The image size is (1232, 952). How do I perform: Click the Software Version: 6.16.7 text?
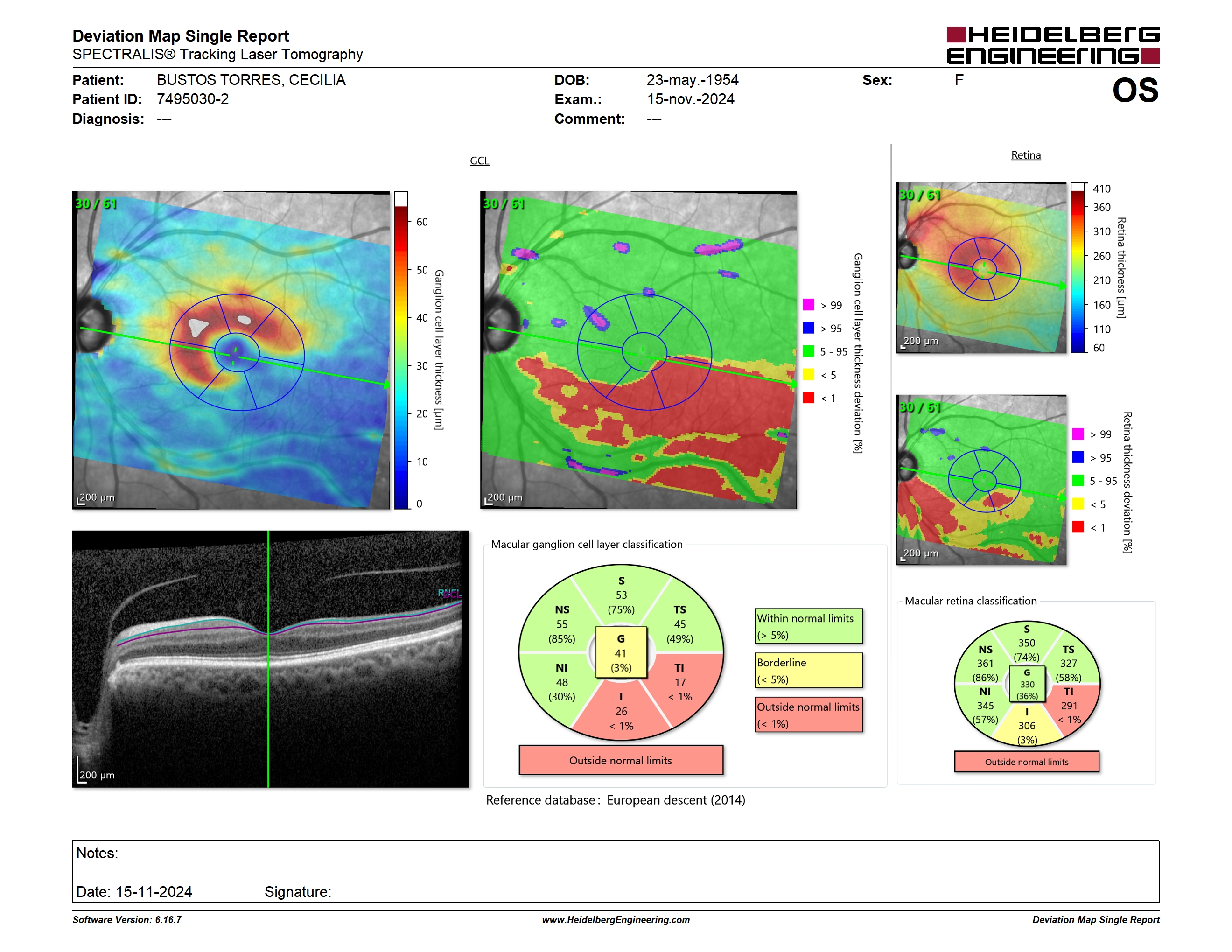pos(127,920)
